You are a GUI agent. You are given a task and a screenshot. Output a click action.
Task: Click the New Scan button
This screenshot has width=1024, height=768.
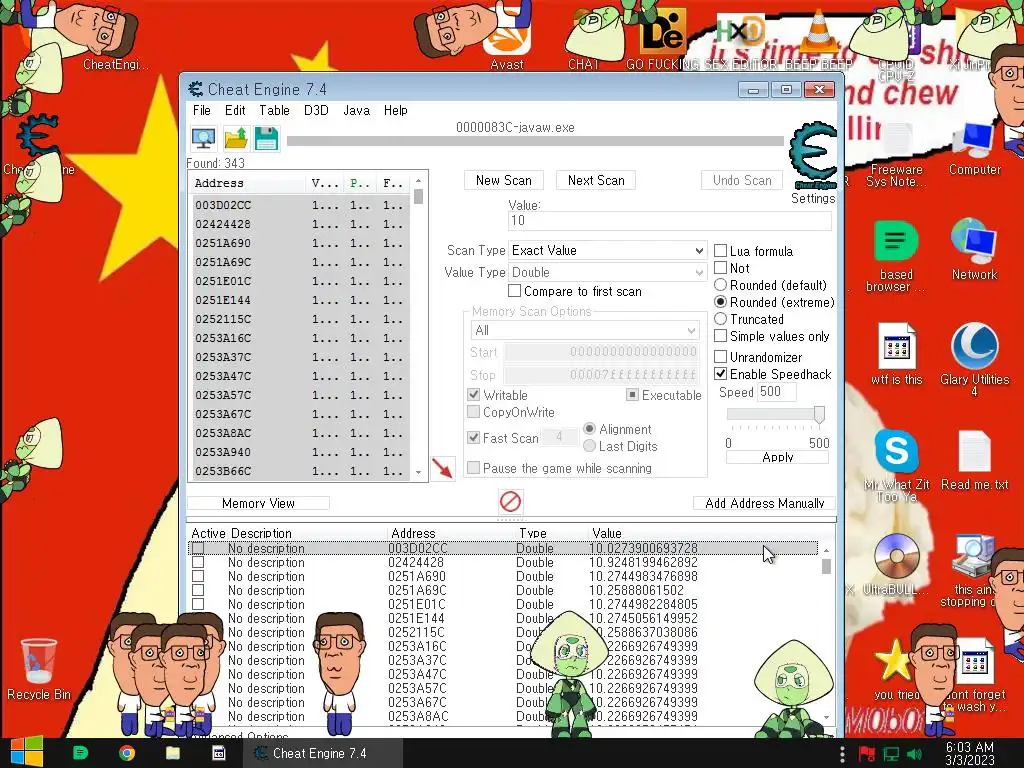coord(504,180)
